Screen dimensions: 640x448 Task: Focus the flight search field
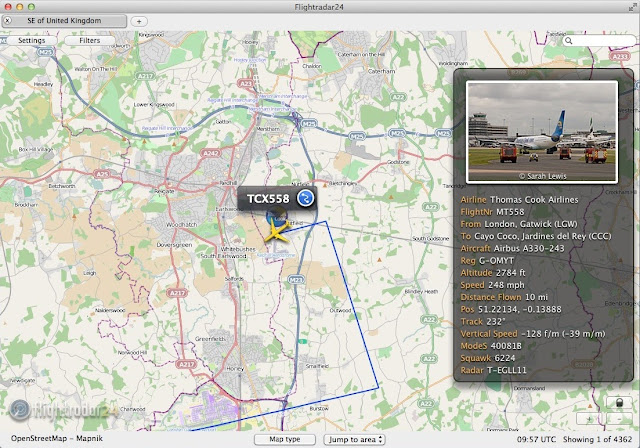599,41
